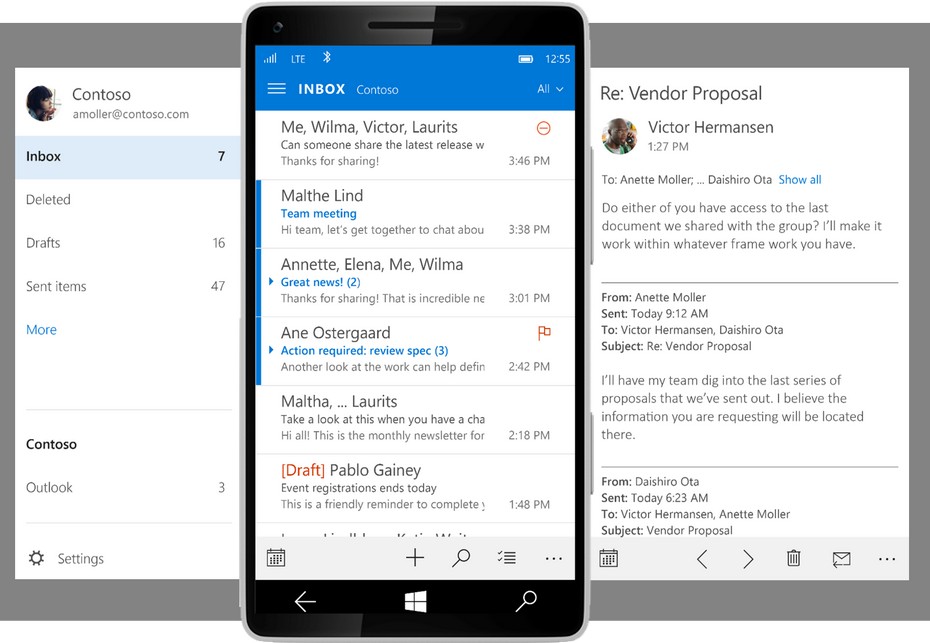Screen dimensions: 930x643
Task: Delete the message with the trash icon
Action: click(x=793, y=559)
